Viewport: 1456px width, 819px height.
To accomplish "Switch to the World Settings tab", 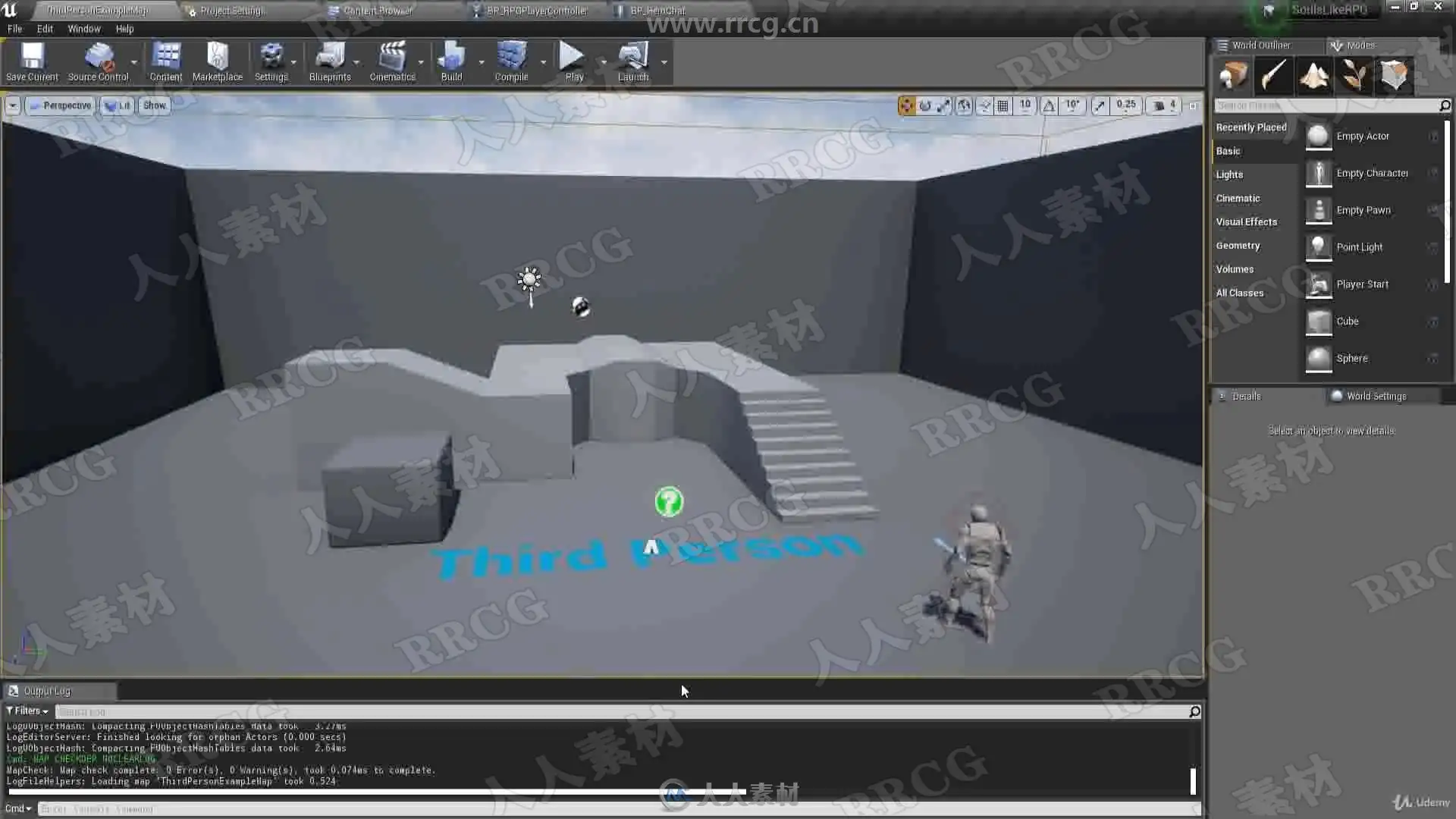I will [x=1375, y=396].
